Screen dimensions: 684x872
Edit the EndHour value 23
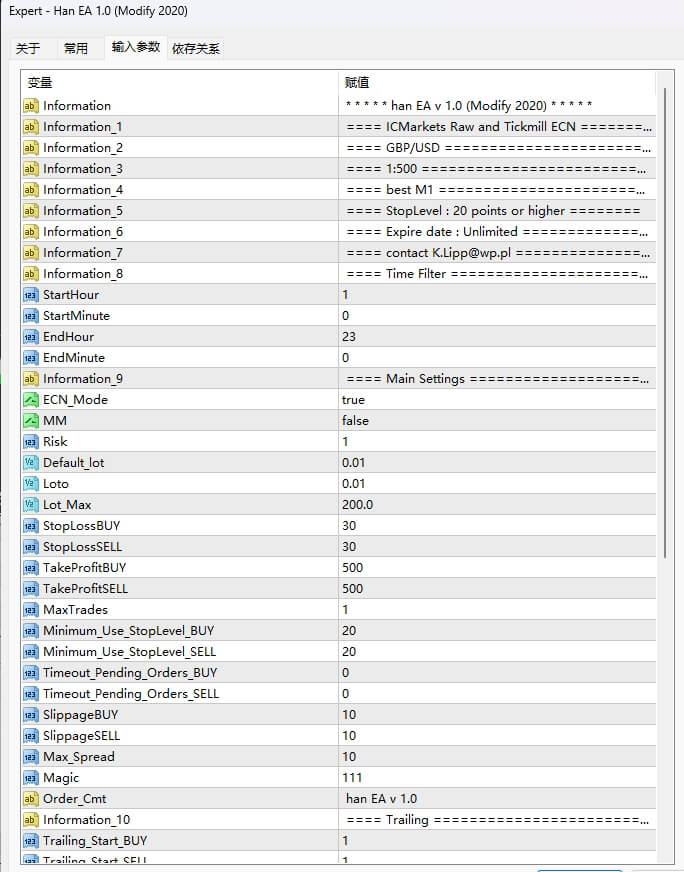coord(349,337)
